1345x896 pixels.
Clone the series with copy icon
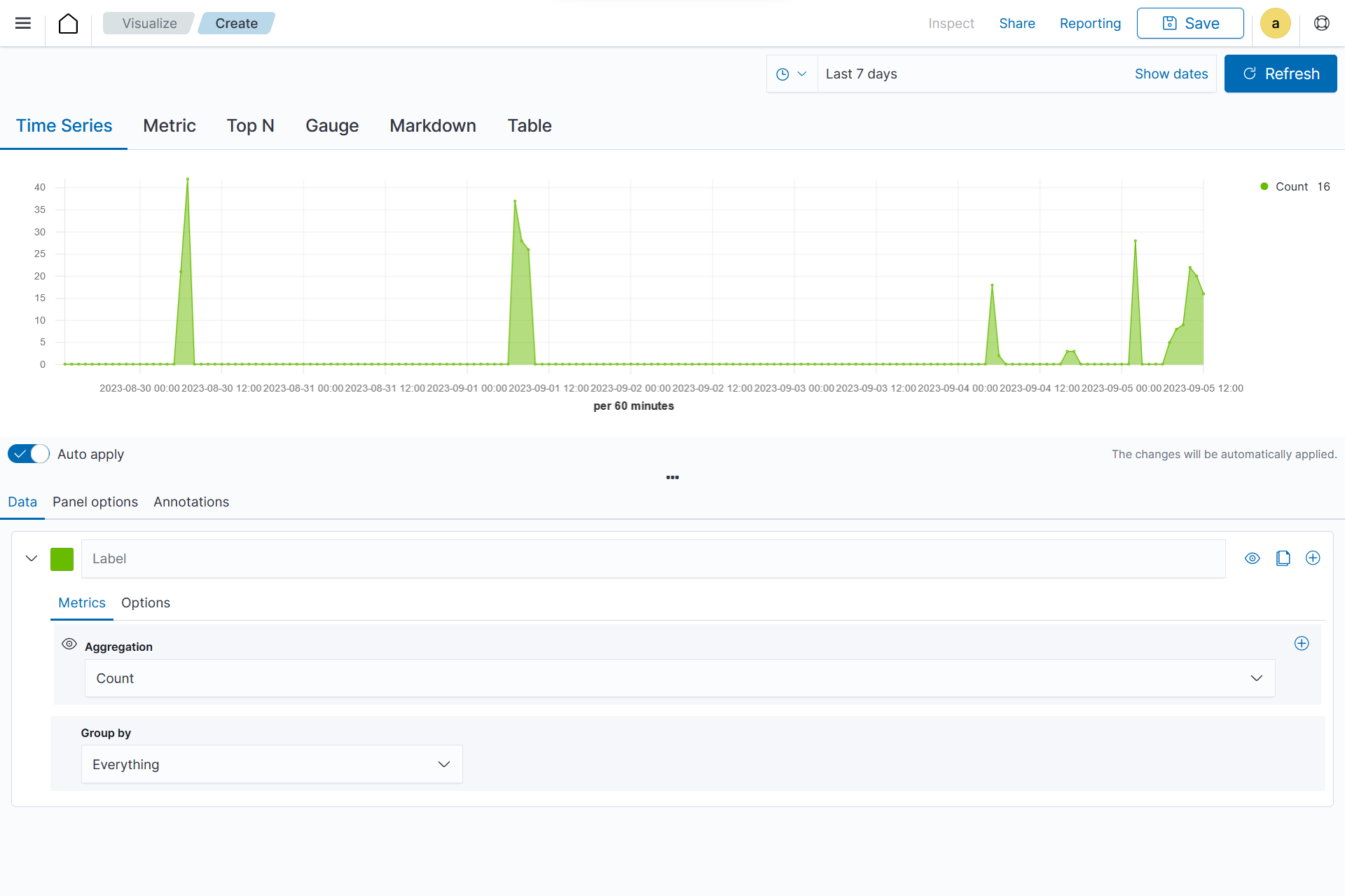1283,558
